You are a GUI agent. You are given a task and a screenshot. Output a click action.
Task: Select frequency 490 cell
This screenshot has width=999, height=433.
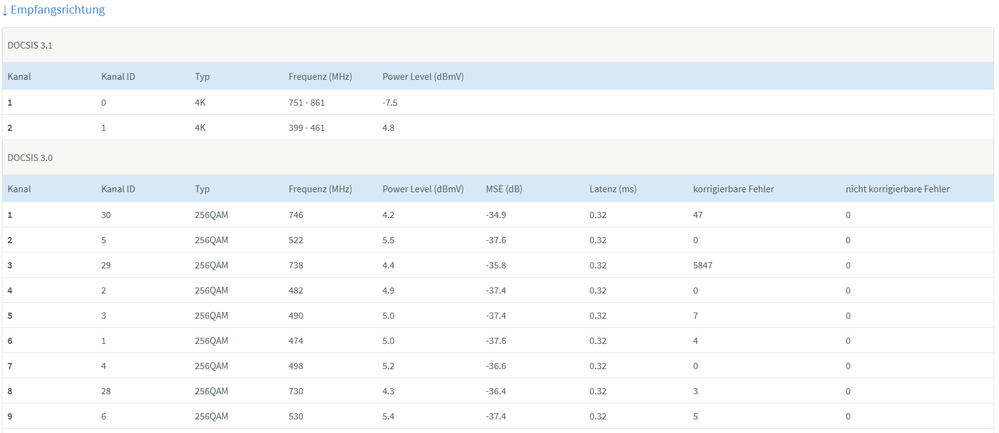tap(296, 316)
